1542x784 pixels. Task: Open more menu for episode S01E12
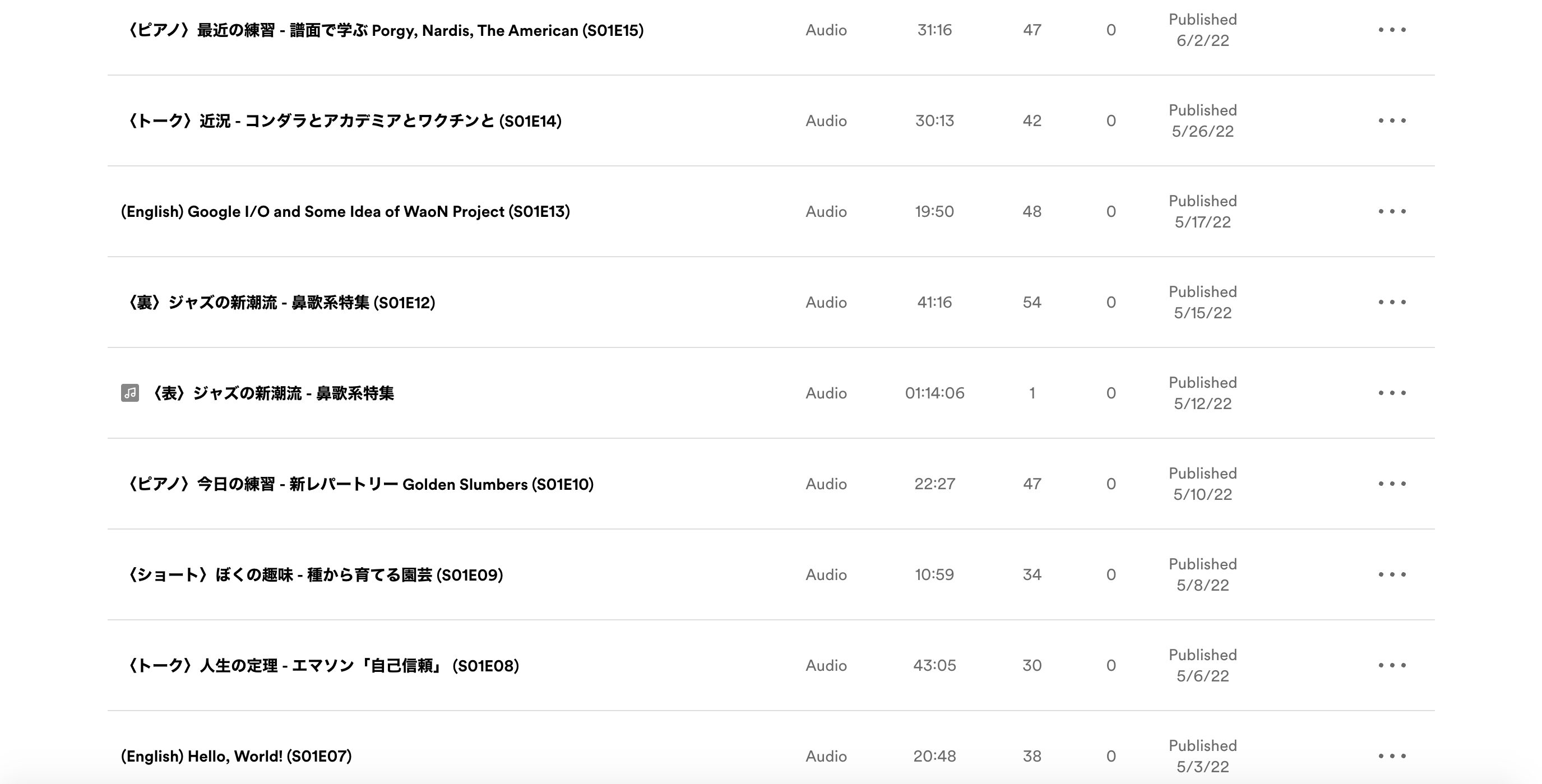click(1392, 302)
